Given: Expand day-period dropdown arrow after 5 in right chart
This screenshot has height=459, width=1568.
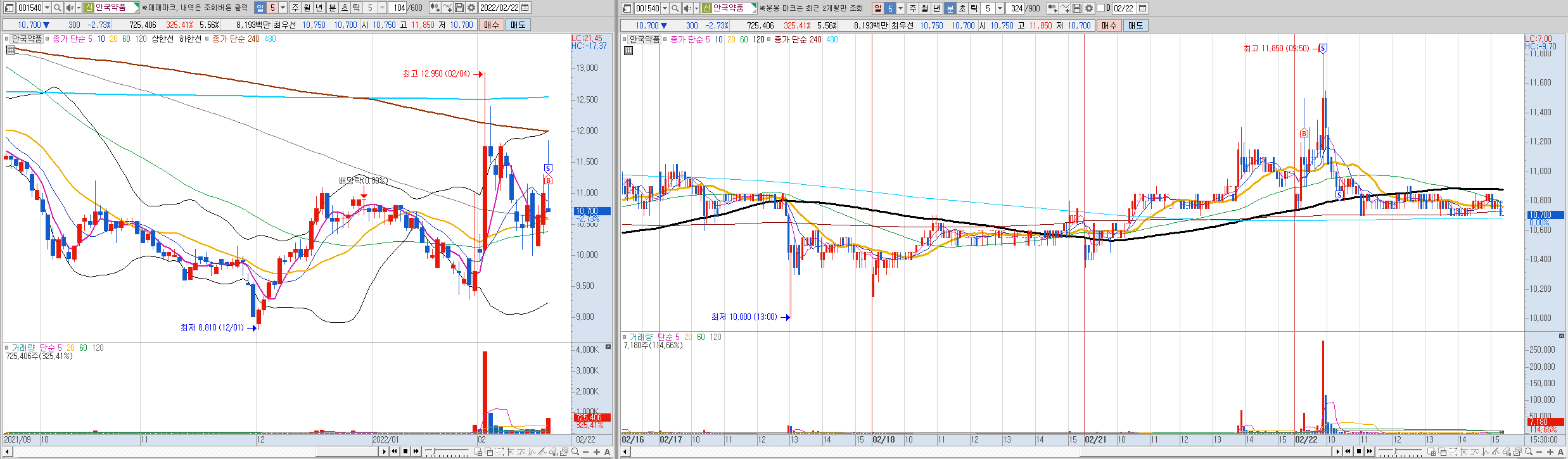Looking at the screenshot, I should (x=901, y=8).
